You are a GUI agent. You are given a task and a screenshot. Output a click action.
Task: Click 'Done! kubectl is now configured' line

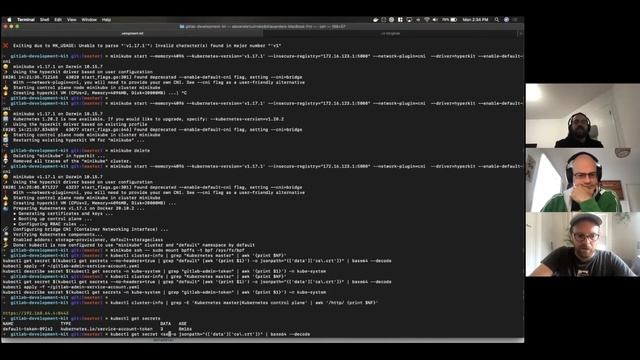pyautogui.click(x=133, y=245)
